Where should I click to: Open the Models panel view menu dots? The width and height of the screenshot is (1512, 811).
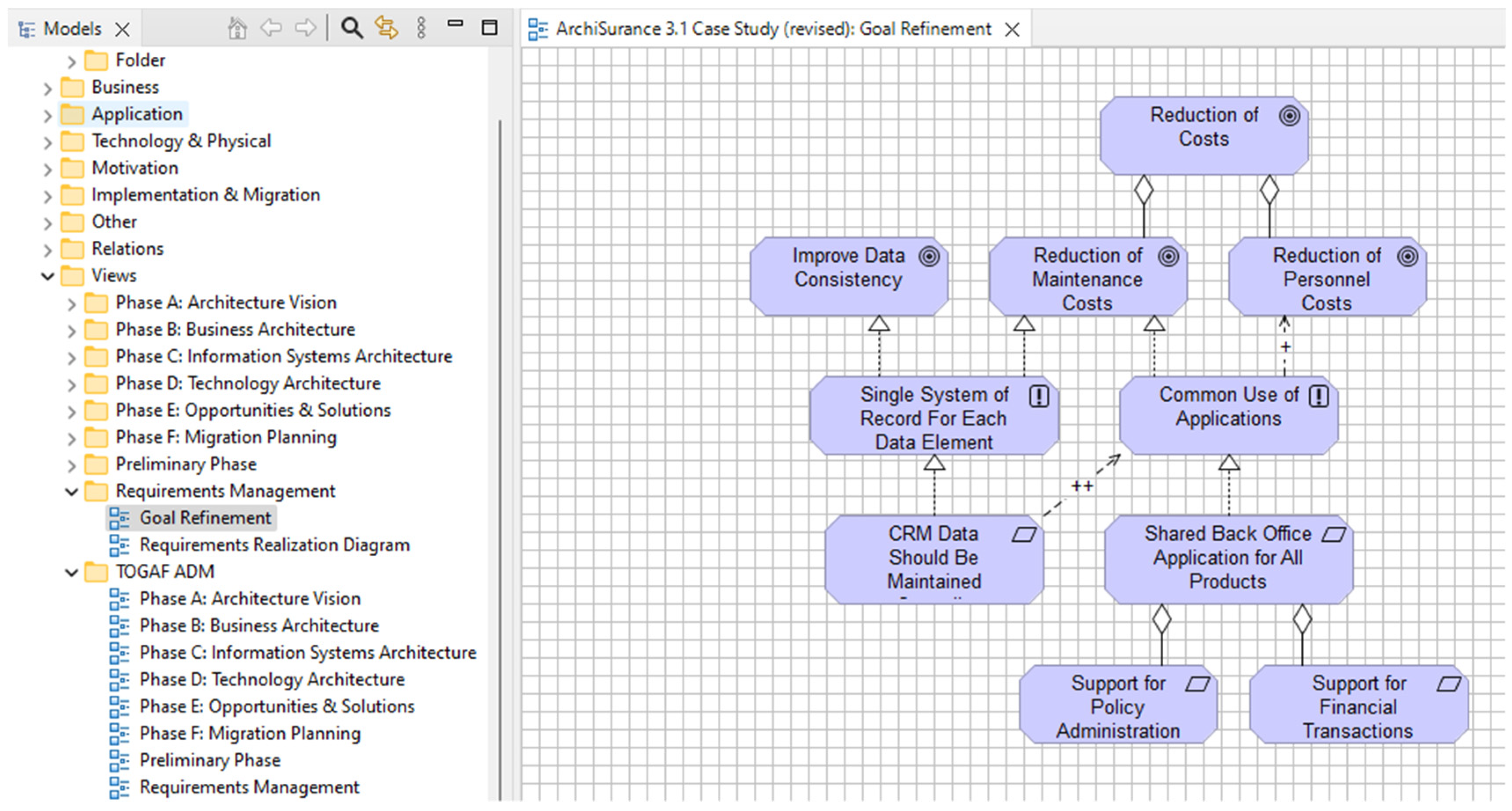[421, 28]
